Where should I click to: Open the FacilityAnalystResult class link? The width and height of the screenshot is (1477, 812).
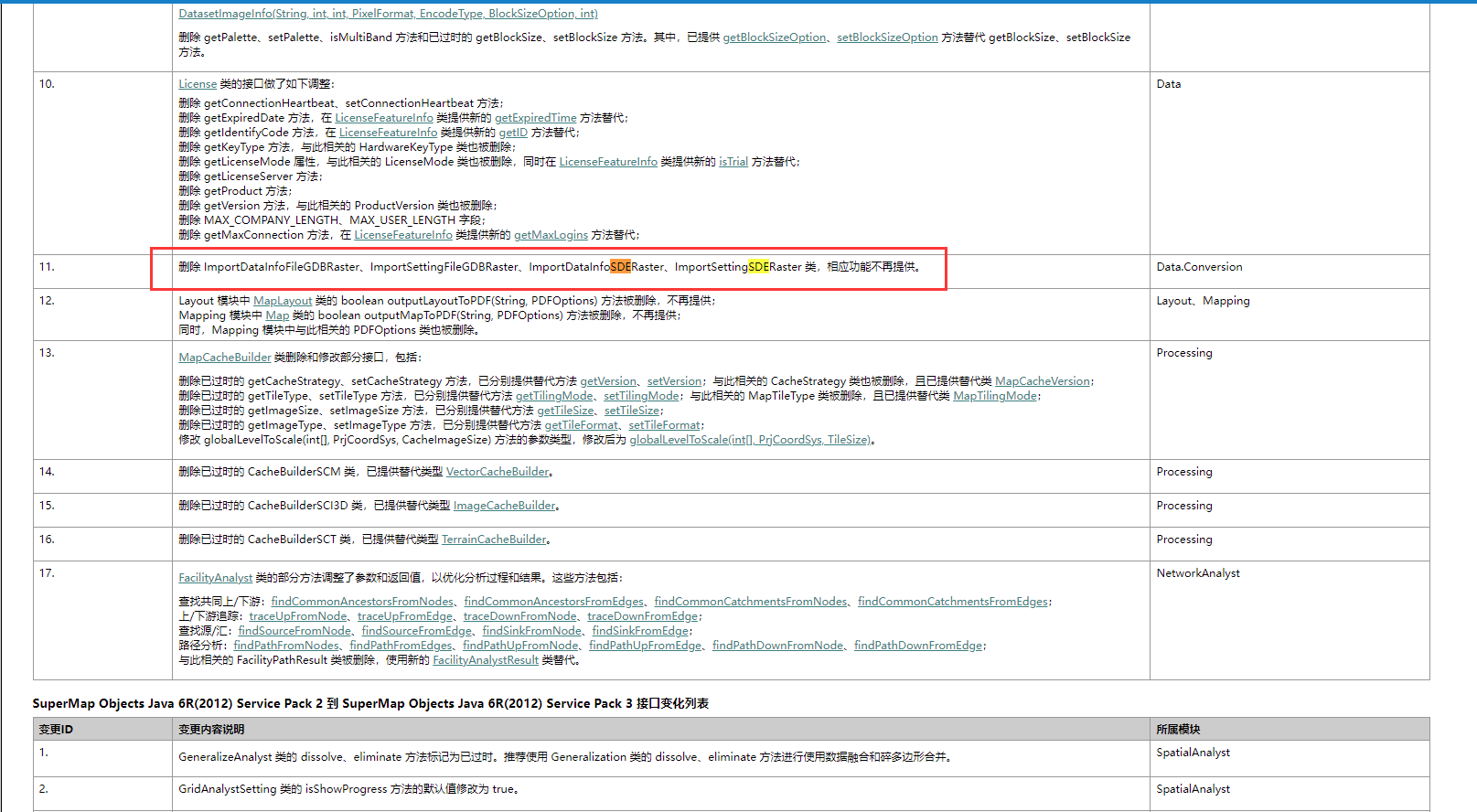[x=486, y=660]
